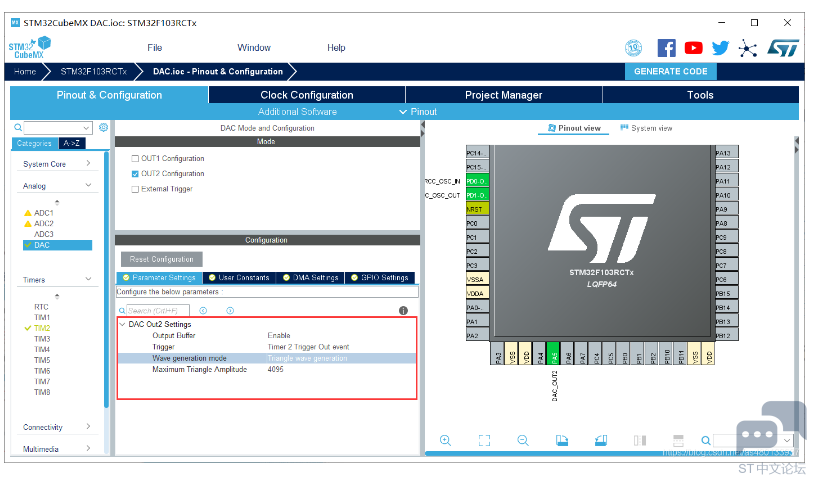Open categories settings gear icon

coord(103,127)
